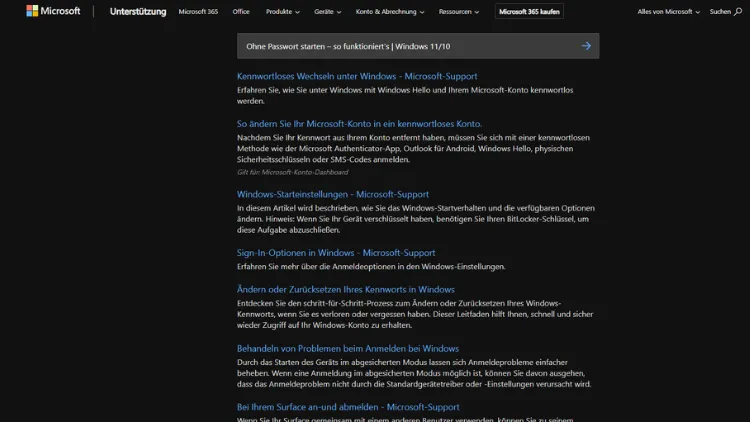
Task: Expand the Produkte dropdown menu
Action: (x=283, y=11)
